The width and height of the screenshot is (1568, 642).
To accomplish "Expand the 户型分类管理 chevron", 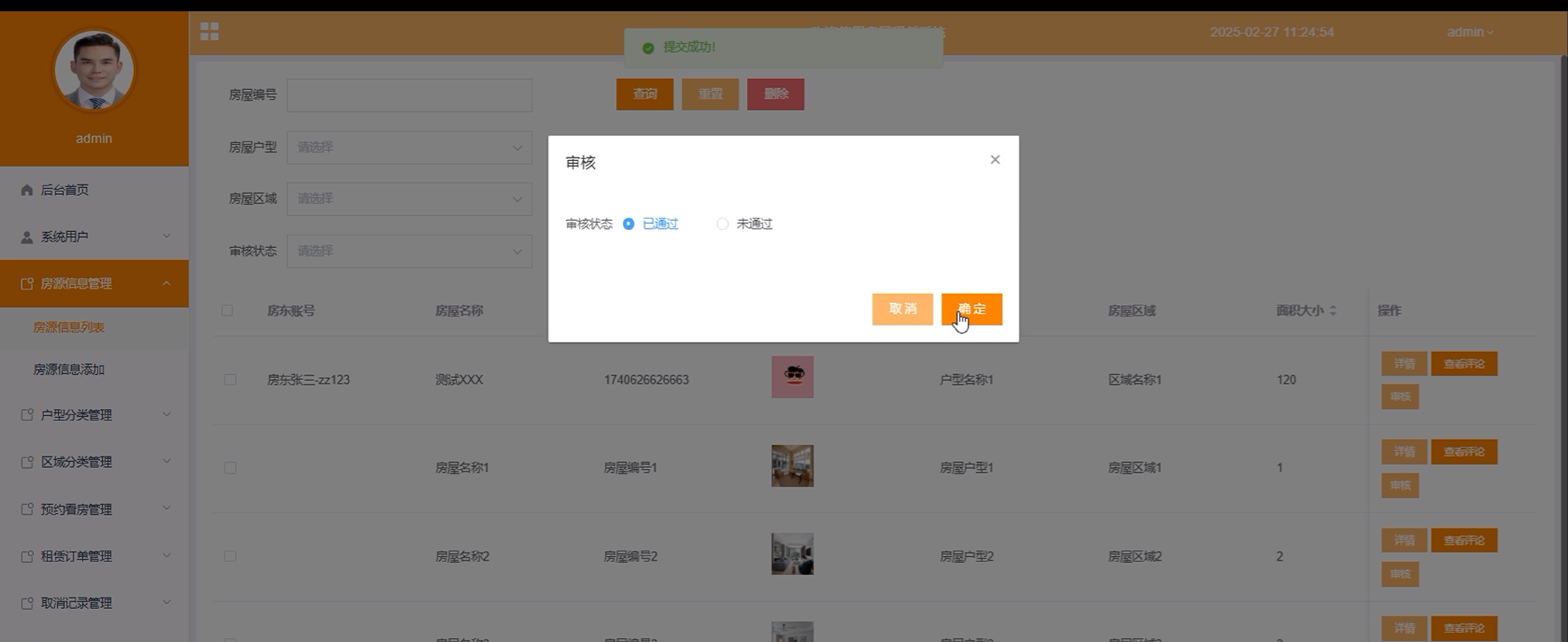I will point(166,414).
